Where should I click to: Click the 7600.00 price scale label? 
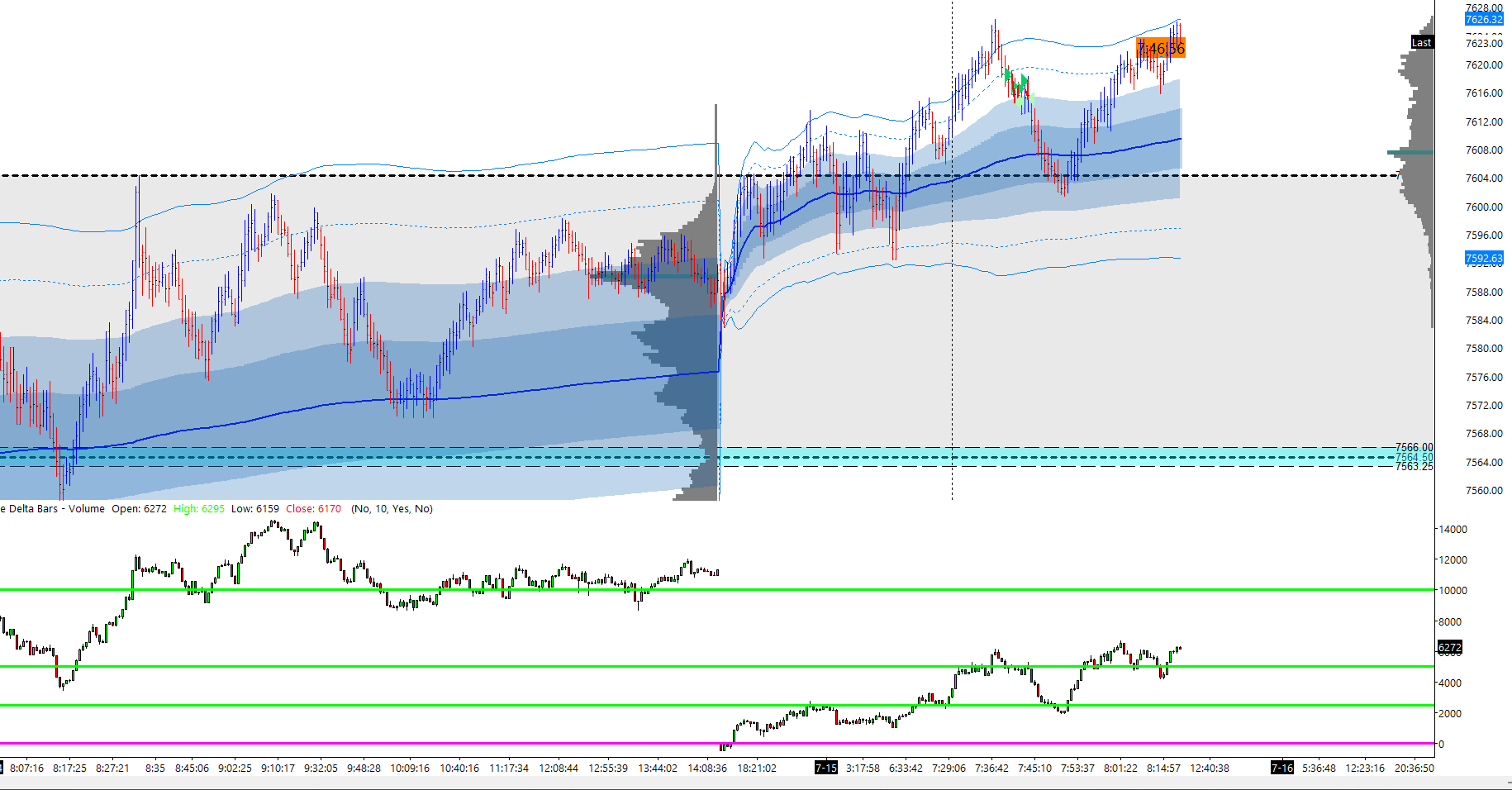[x=1484, y=207]
